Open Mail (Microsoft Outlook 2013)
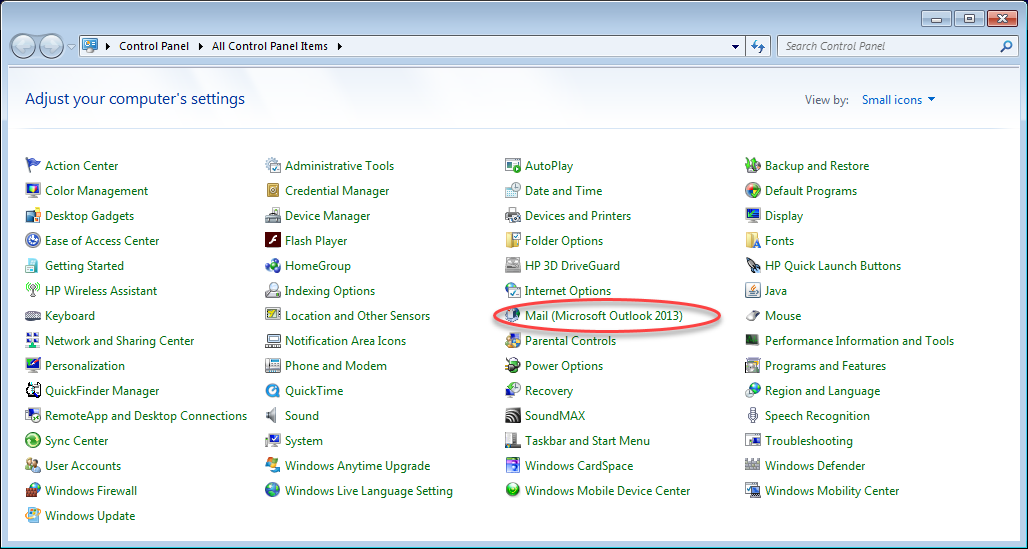The image size is (1028, 549). [x=603, y=316]
